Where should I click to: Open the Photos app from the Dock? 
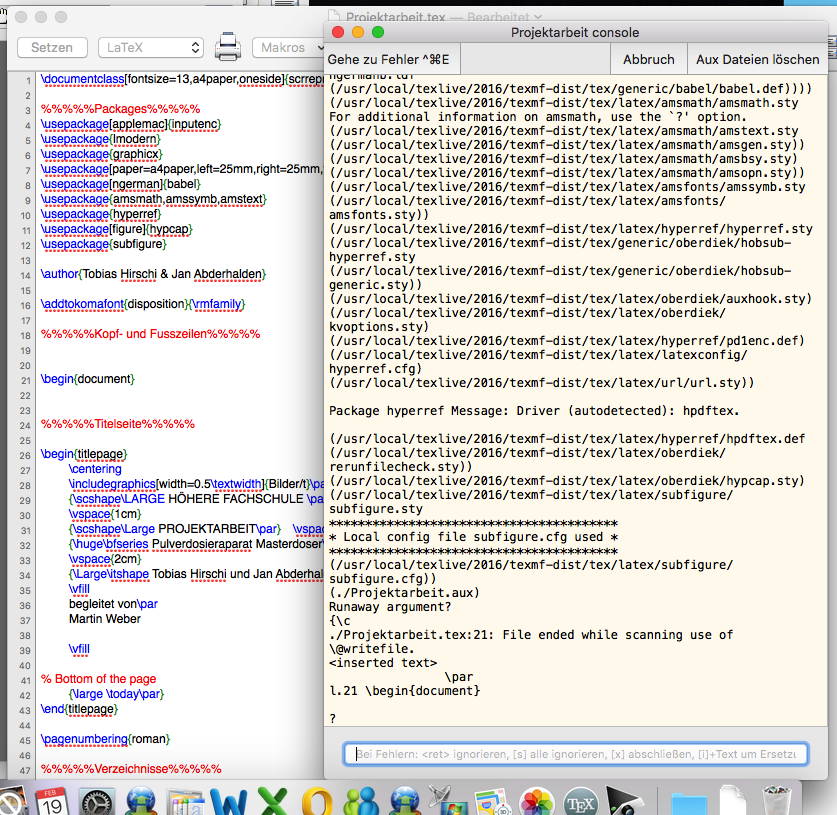(x=536, y=801)
